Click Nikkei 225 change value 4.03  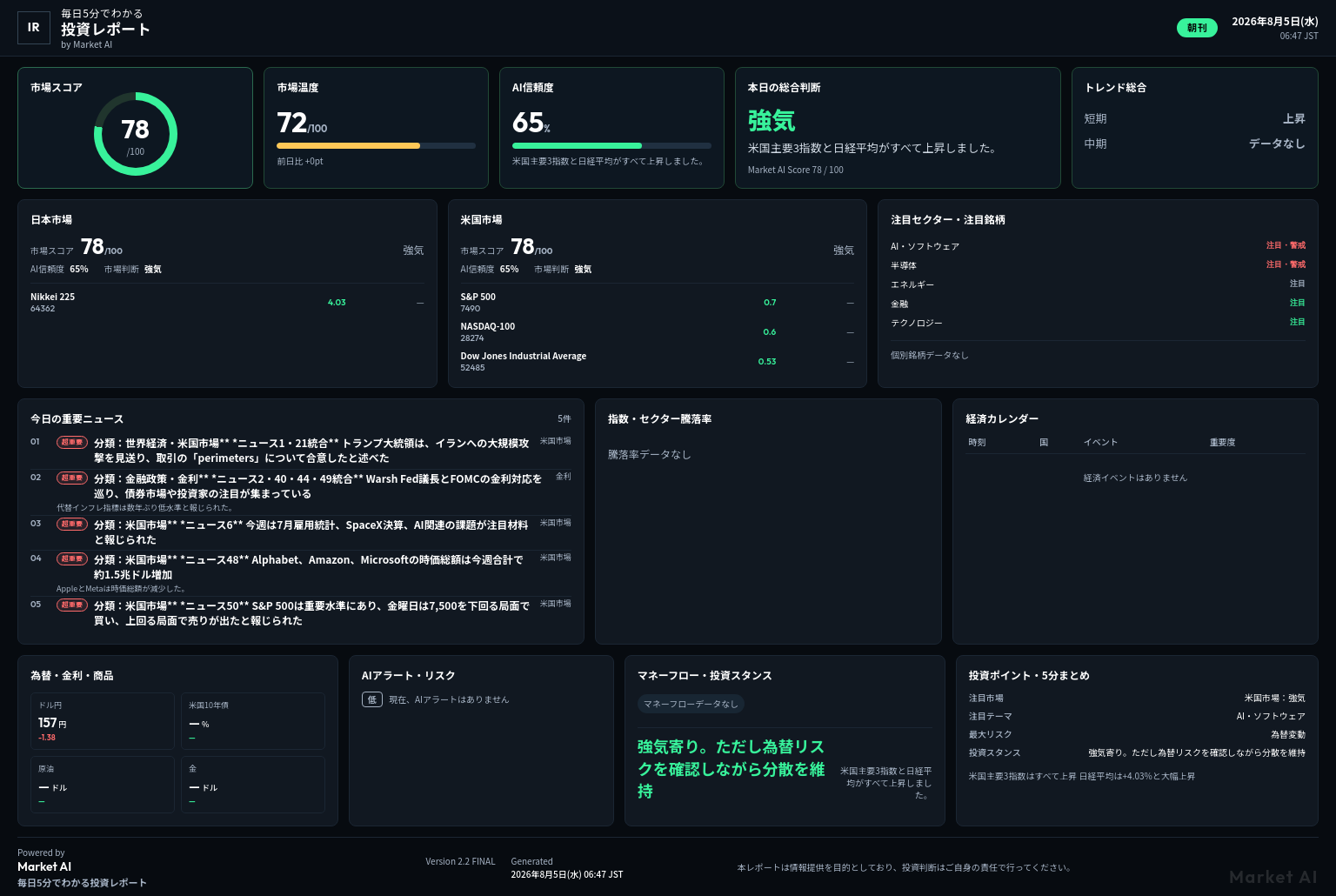click(337, 303)
